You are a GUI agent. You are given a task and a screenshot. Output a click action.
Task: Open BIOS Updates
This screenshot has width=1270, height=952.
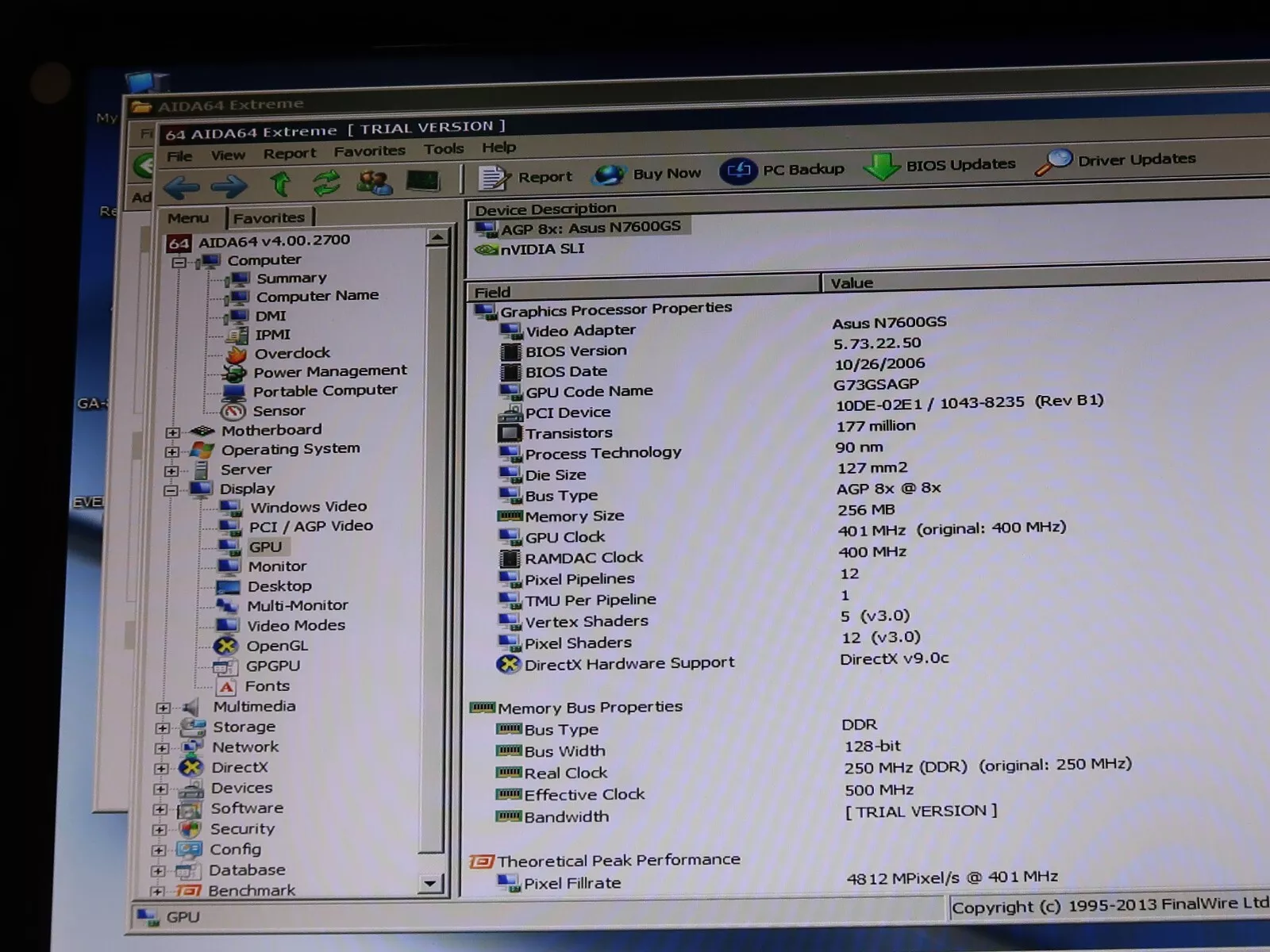[x=940, y=165]
